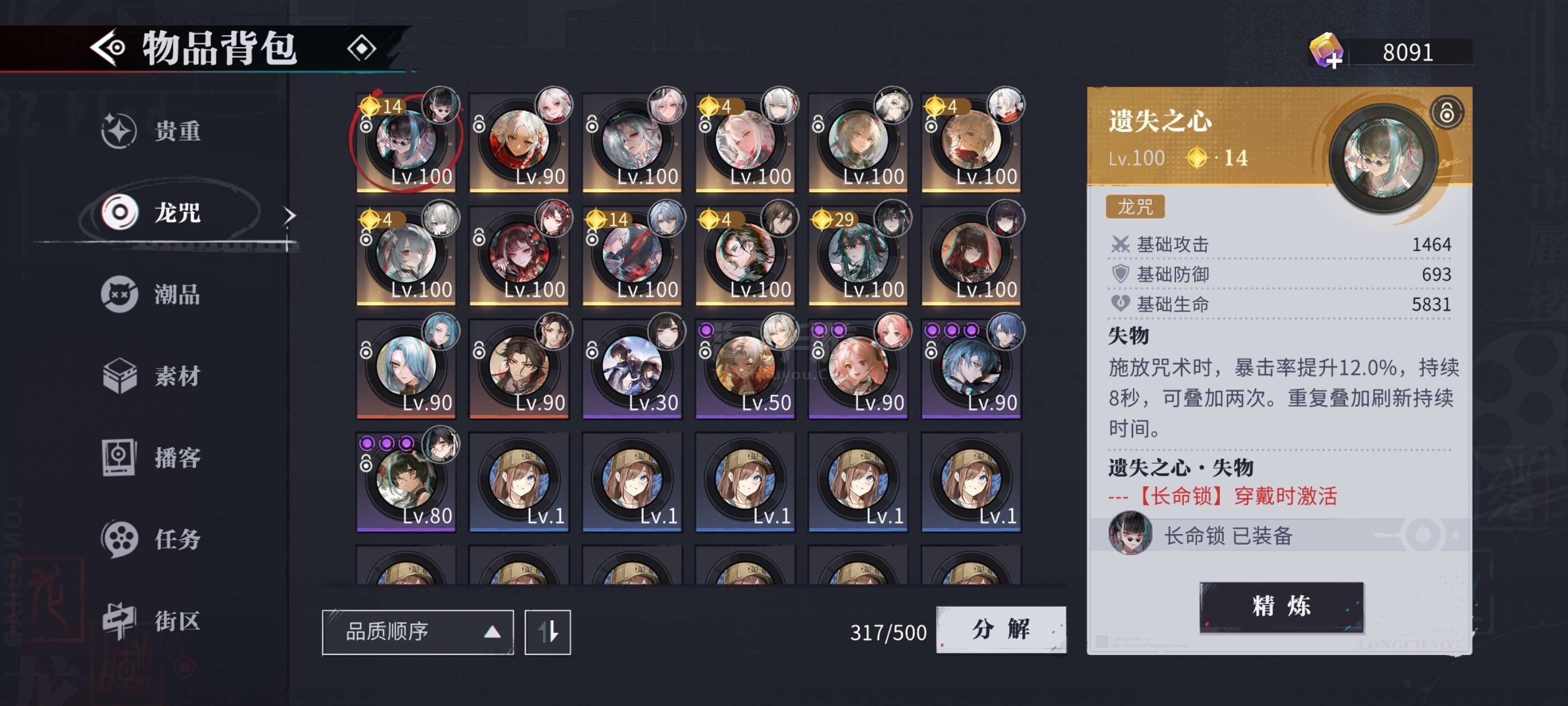
Task: Click the 分解 button
Action: [1001, 630]
